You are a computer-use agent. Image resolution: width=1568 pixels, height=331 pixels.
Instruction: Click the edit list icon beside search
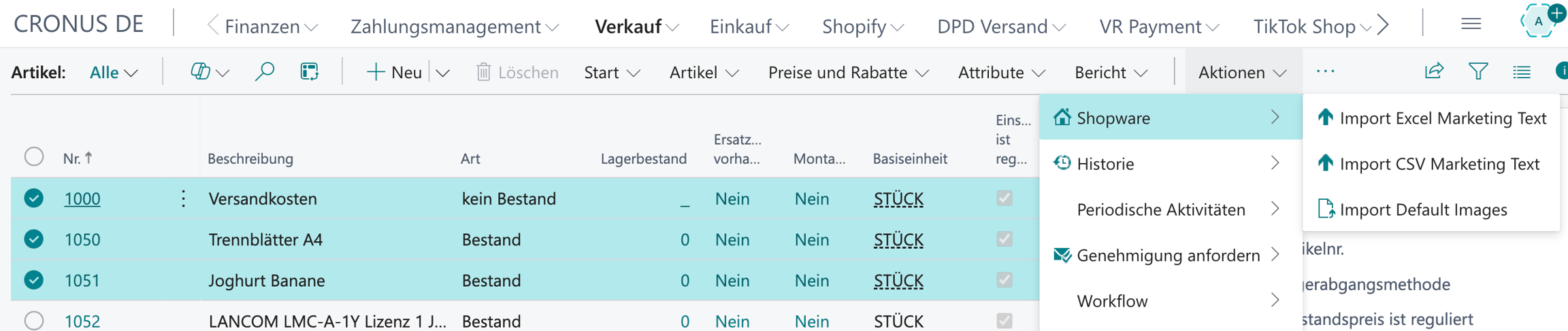[309, 71]
